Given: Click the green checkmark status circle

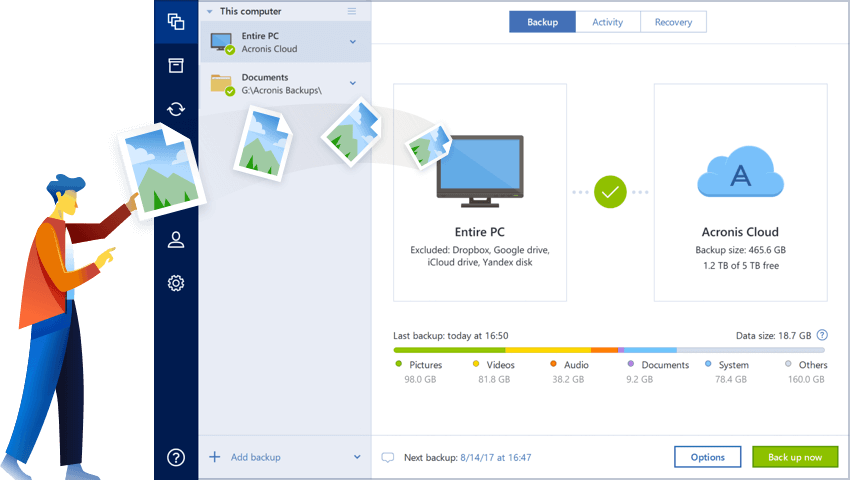Looking at the screenshot, I should 610,192.
